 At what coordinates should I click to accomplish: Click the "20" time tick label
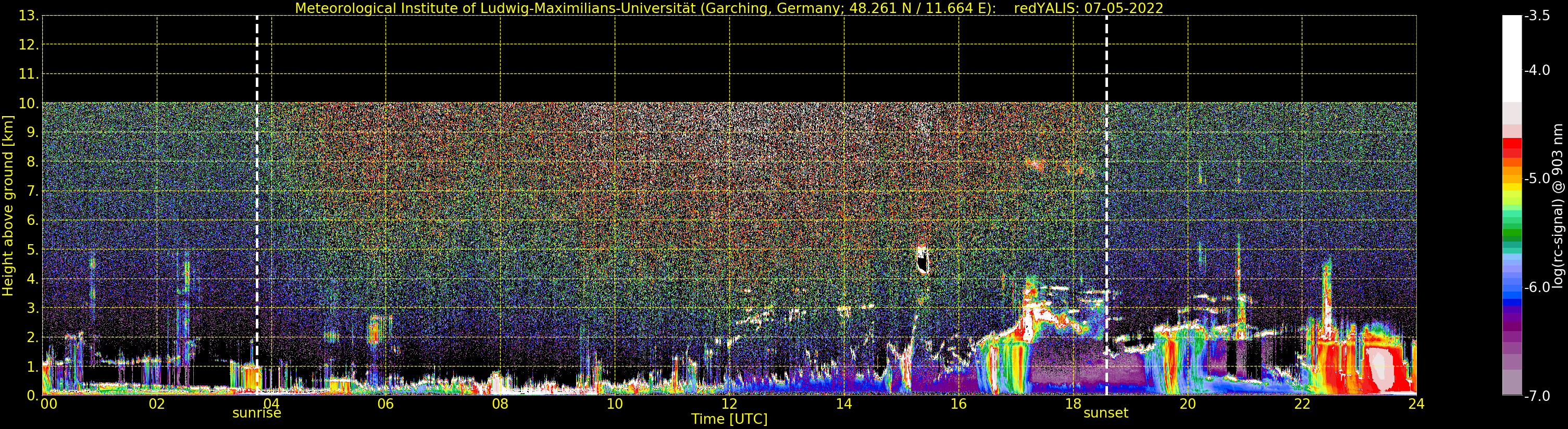click(1188, 404)
